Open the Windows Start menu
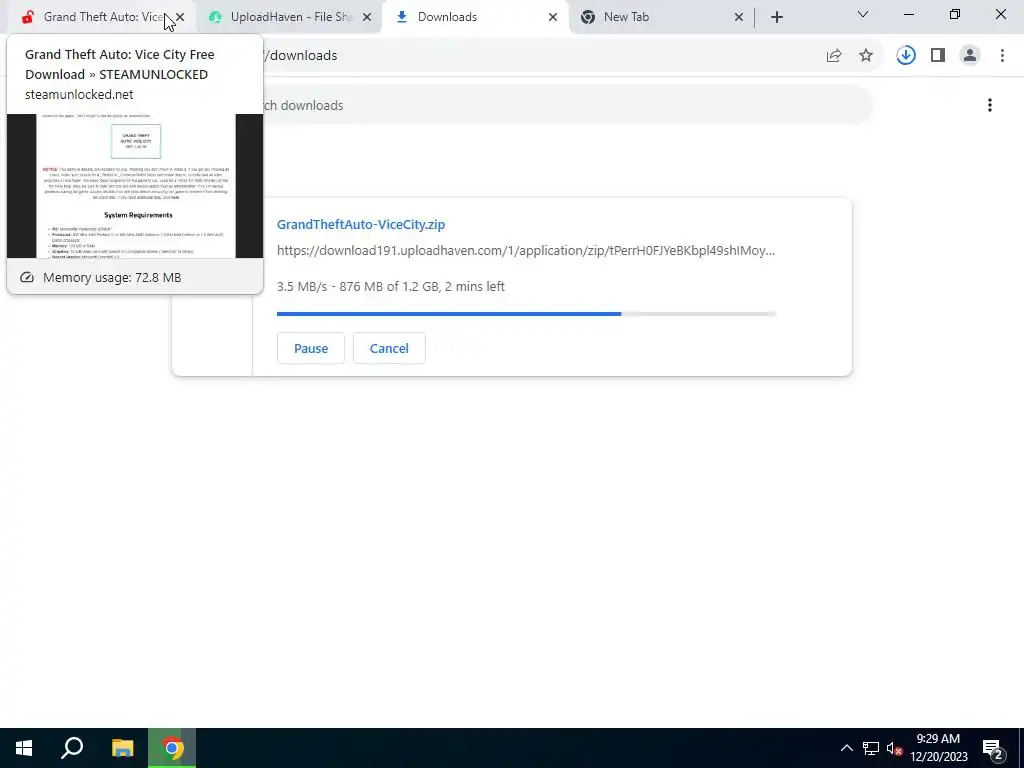The height and width of the screenshot is (768, 1024). 24,748
